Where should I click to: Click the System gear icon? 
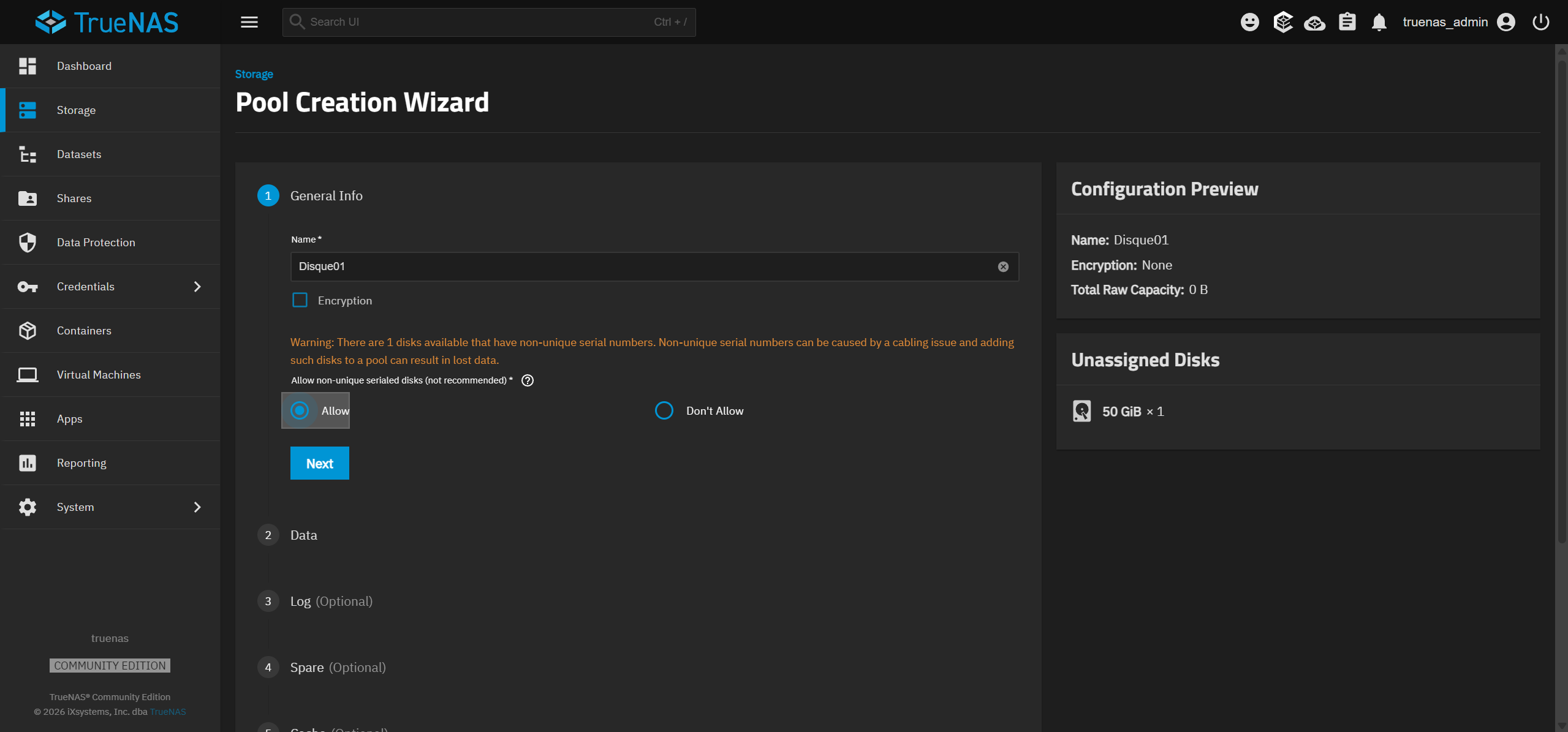tap(28, 507)
